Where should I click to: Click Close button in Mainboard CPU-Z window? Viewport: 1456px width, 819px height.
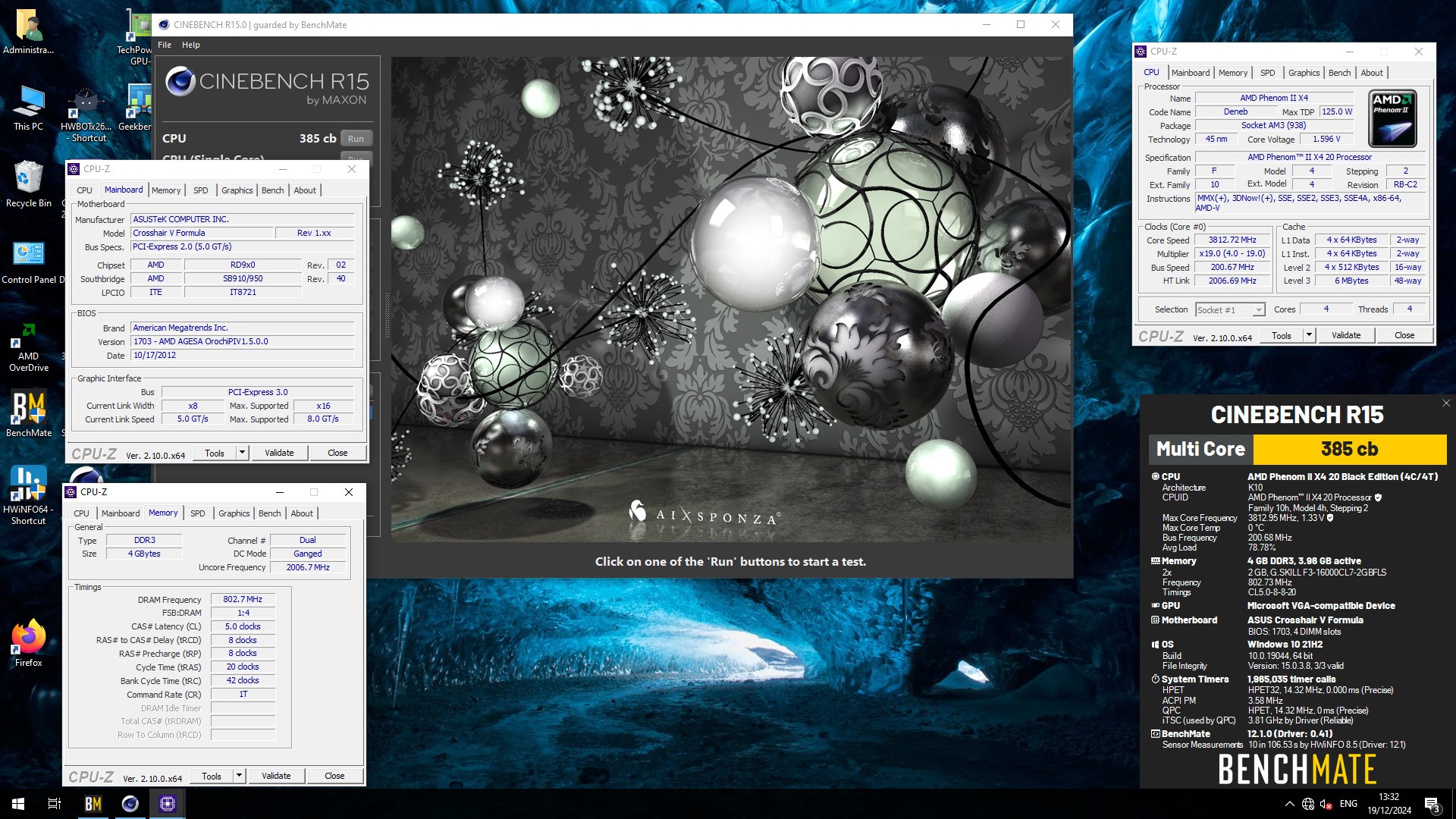click(337, 453)
